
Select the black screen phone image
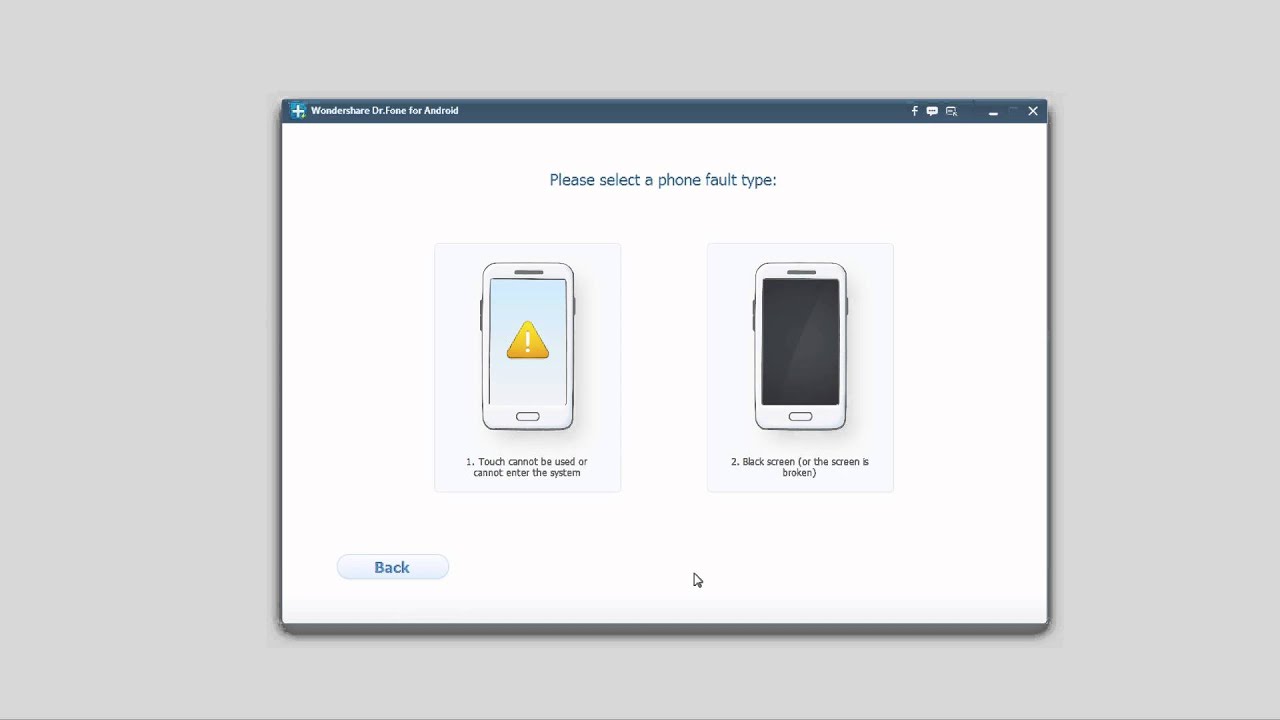[x=800, y=347]
